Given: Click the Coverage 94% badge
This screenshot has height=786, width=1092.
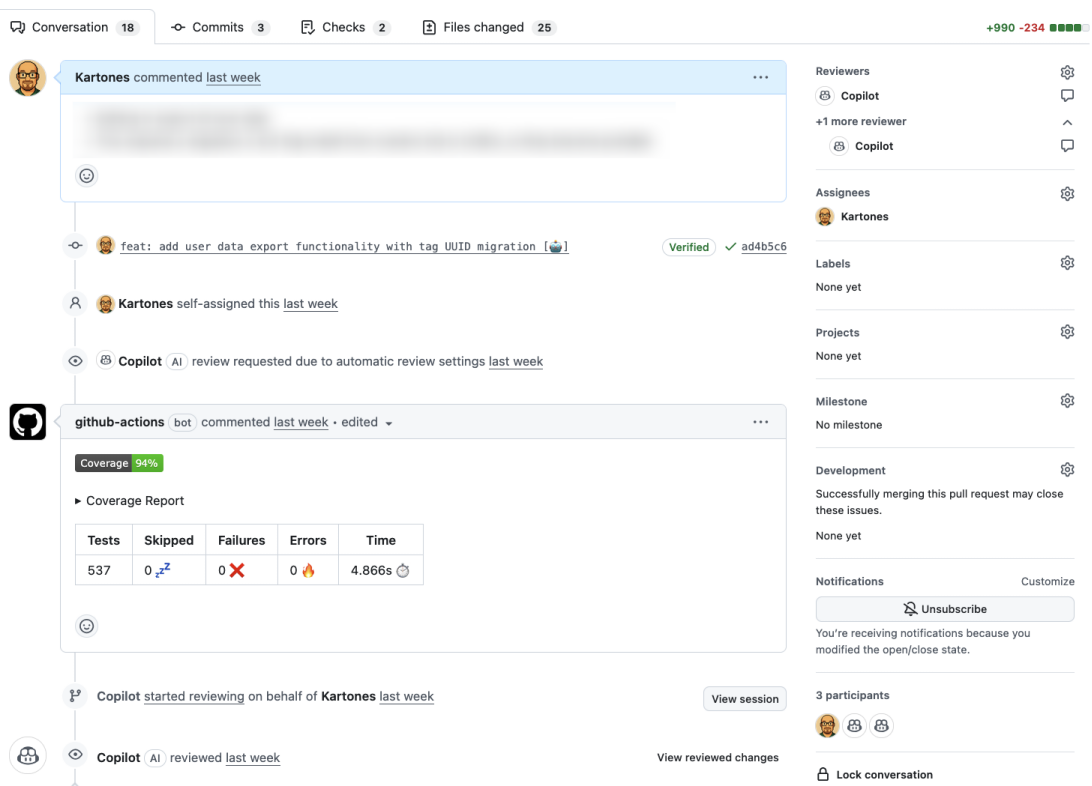Looking at the screenshot, I should point(119,463).
